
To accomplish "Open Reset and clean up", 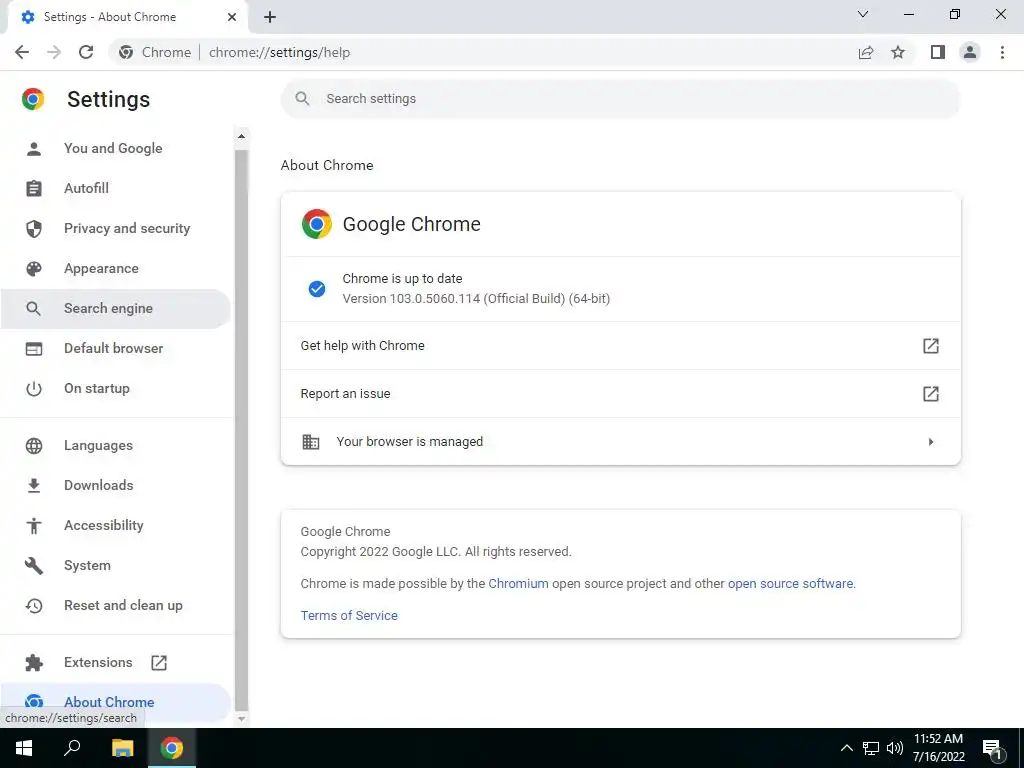I will click(x=116, y=605).
